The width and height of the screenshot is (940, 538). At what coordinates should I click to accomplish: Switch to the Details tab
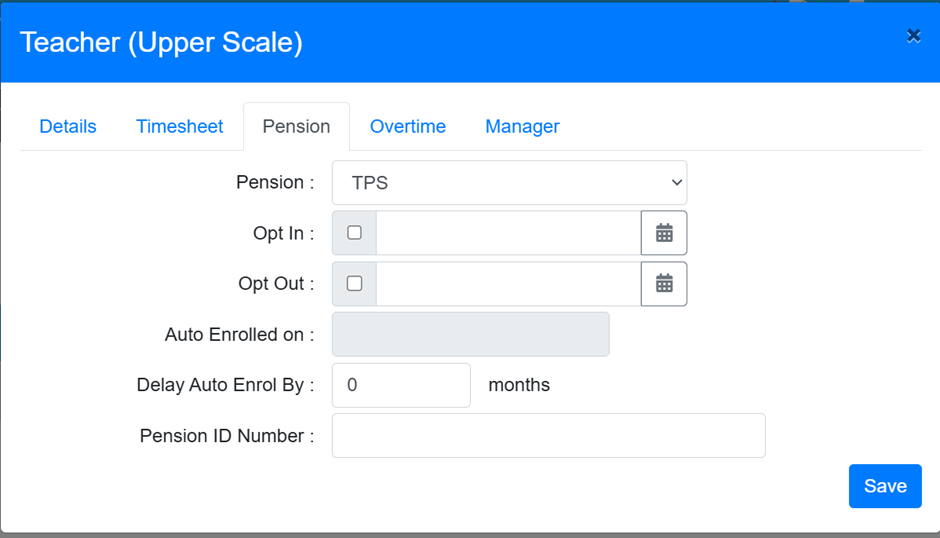pos(68,127)
